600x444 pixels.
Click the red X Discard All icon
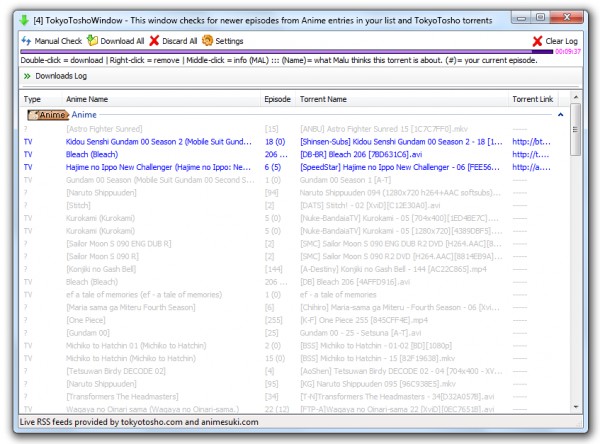(x=154, y=41)
